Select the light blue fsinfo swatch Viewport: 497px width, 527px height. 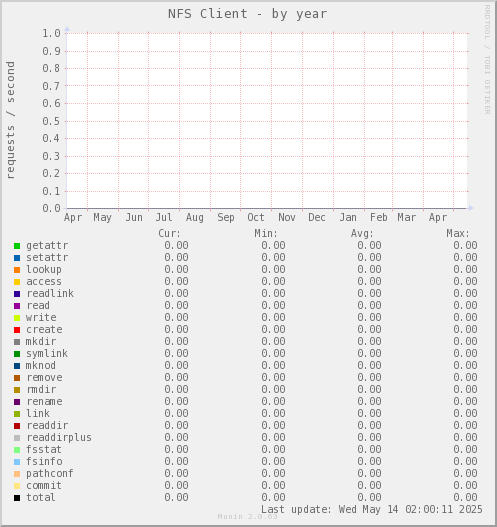17,462
